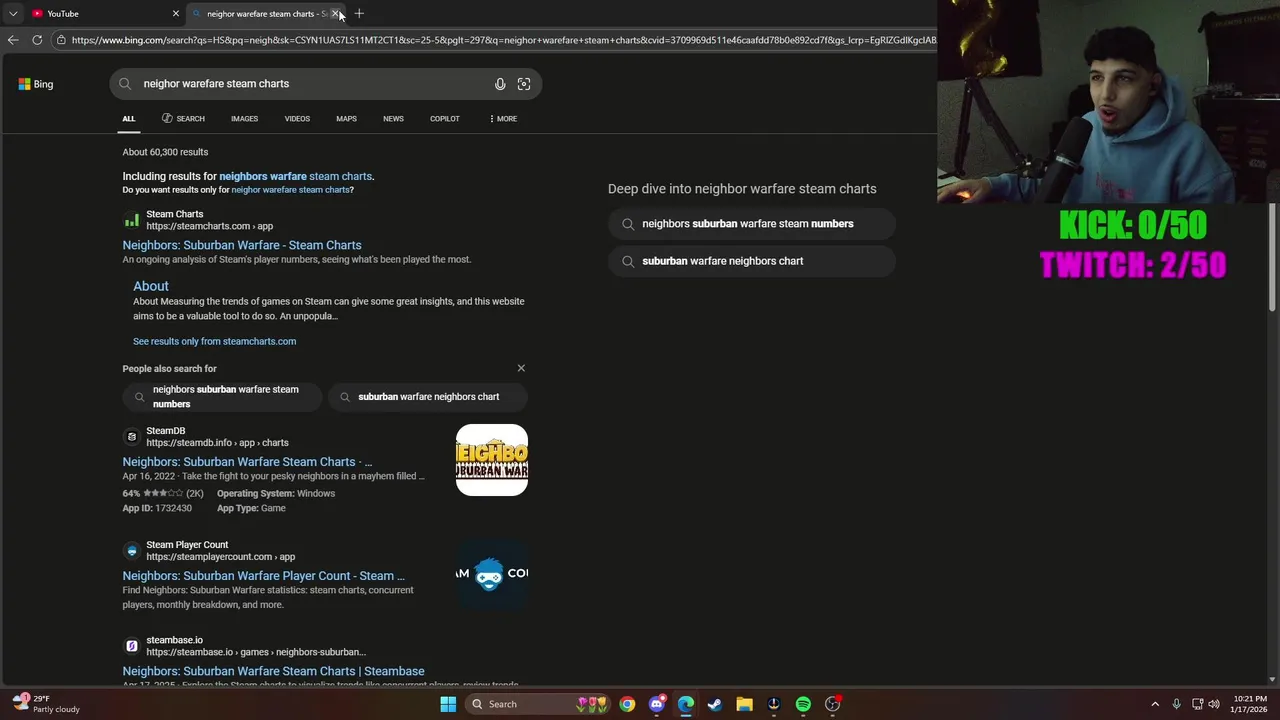Click the neighbors warfare steam charts correction link
Screen dimensions: 1280x720
click(296, 176)
